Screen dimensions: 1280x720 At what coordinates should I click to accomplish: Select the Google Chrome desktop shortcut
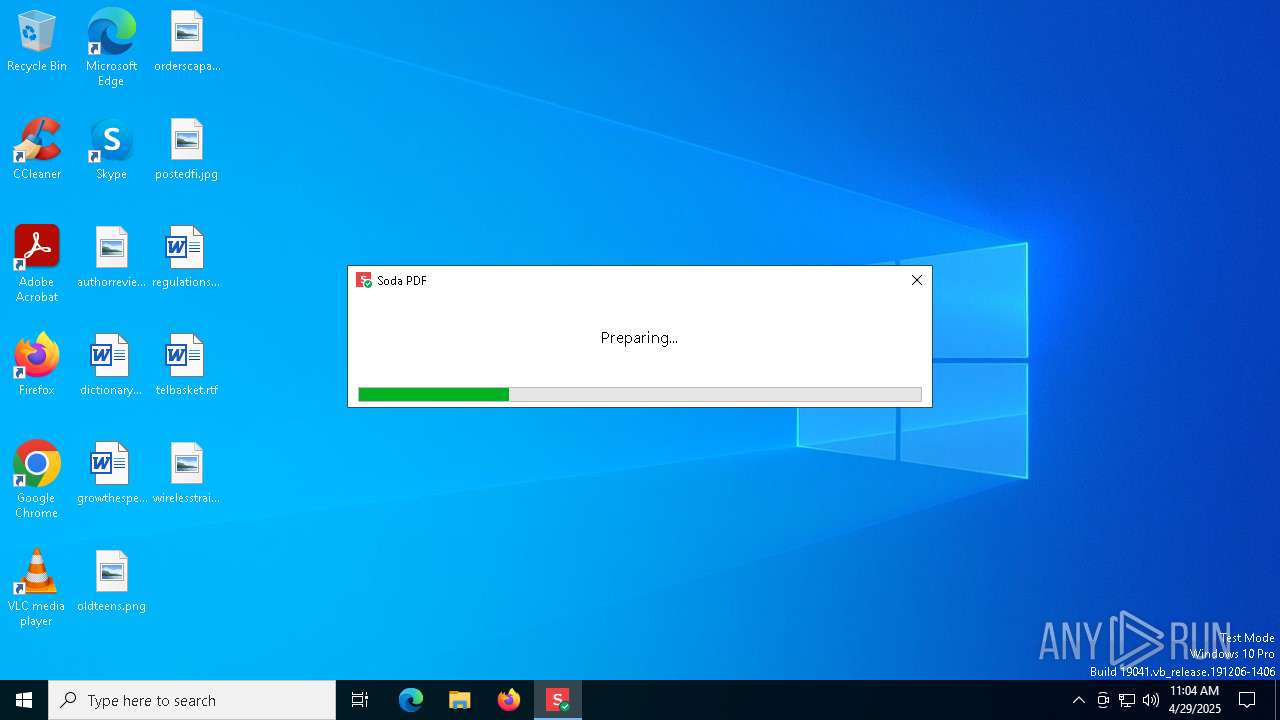[x=37, y=480]
